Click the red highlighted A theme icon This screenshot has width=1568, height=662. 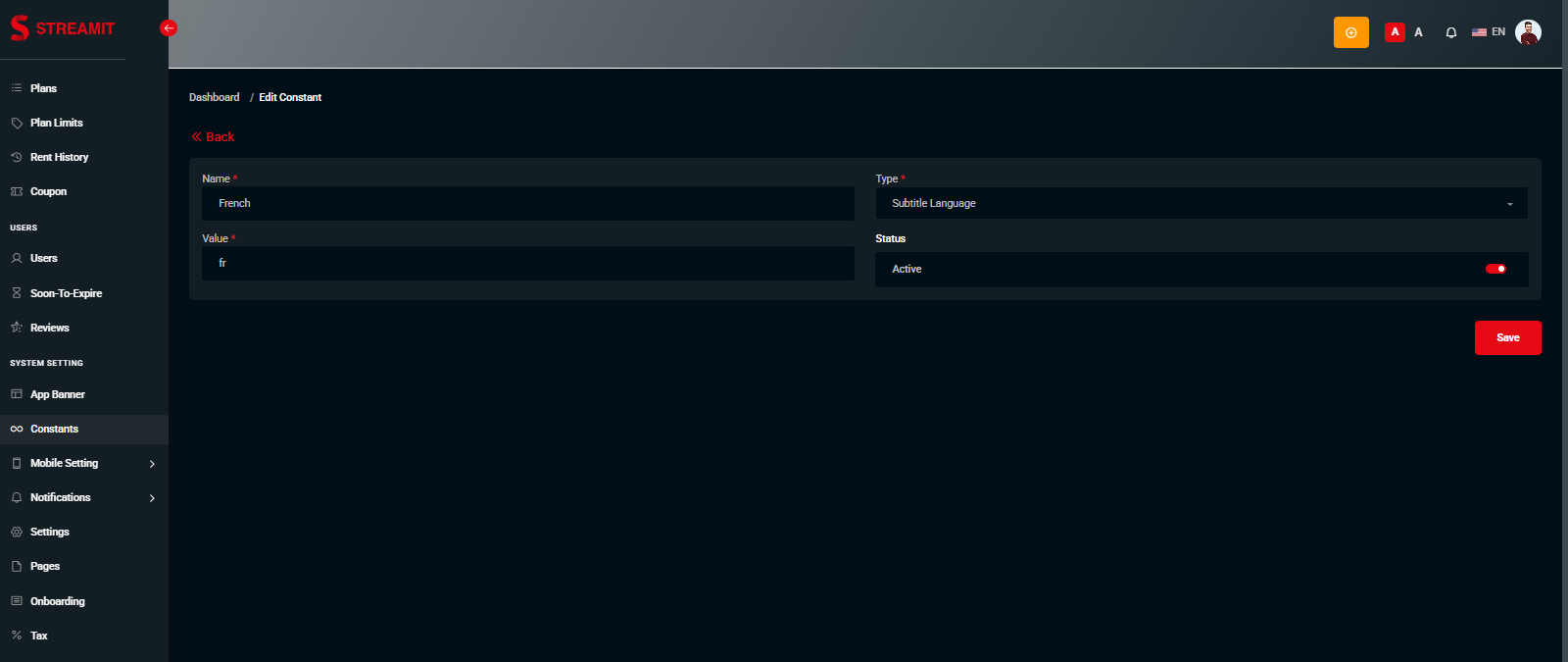pyautogui.click(x=1395, y=32)
